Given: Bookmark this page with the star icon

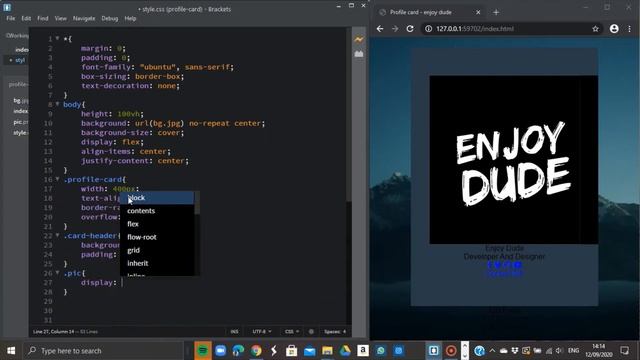Looking at the screenshot, I should pyautogui.click(x=595, y=29).
